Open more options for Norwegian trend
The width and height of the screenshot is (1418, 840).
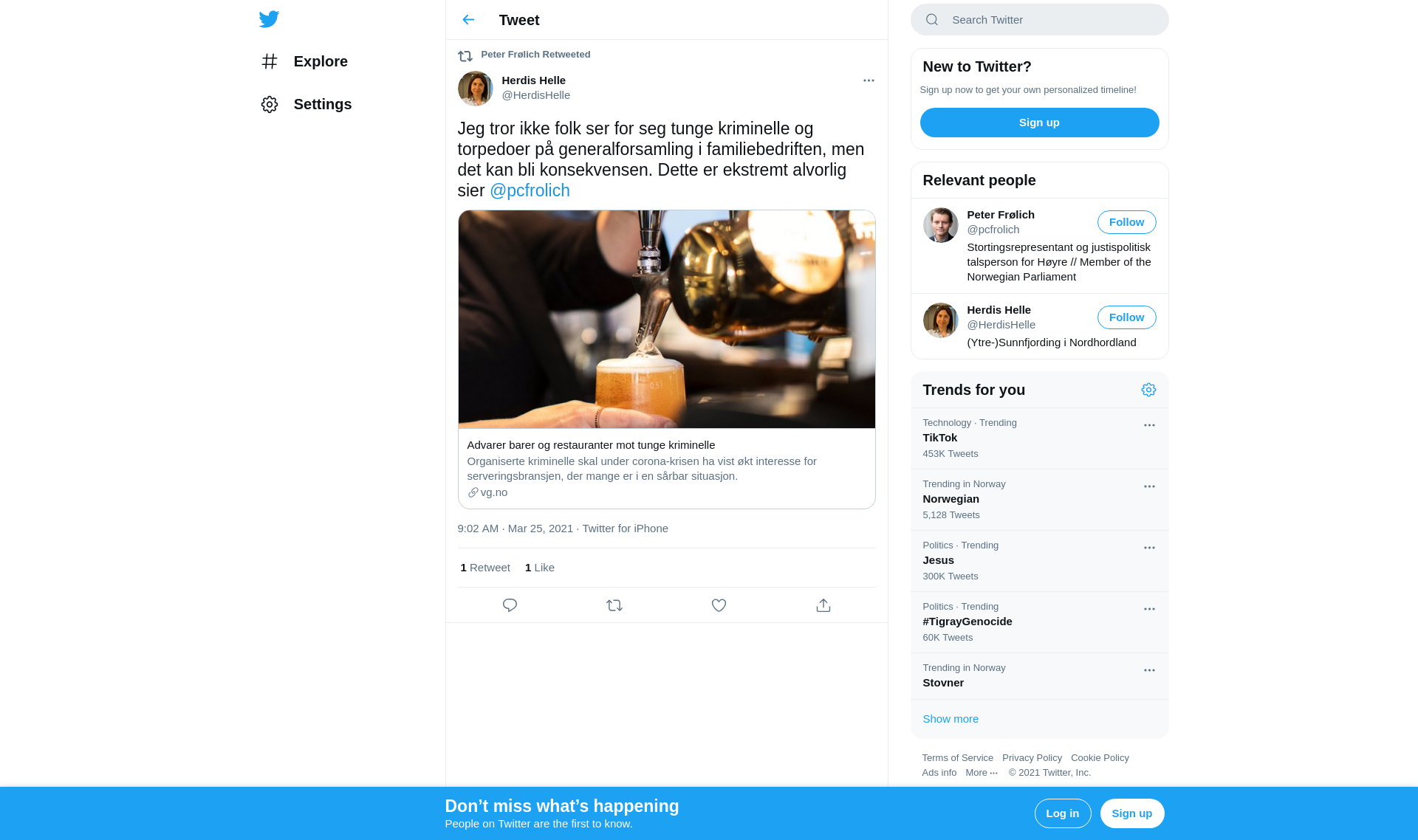(1149, 486)
